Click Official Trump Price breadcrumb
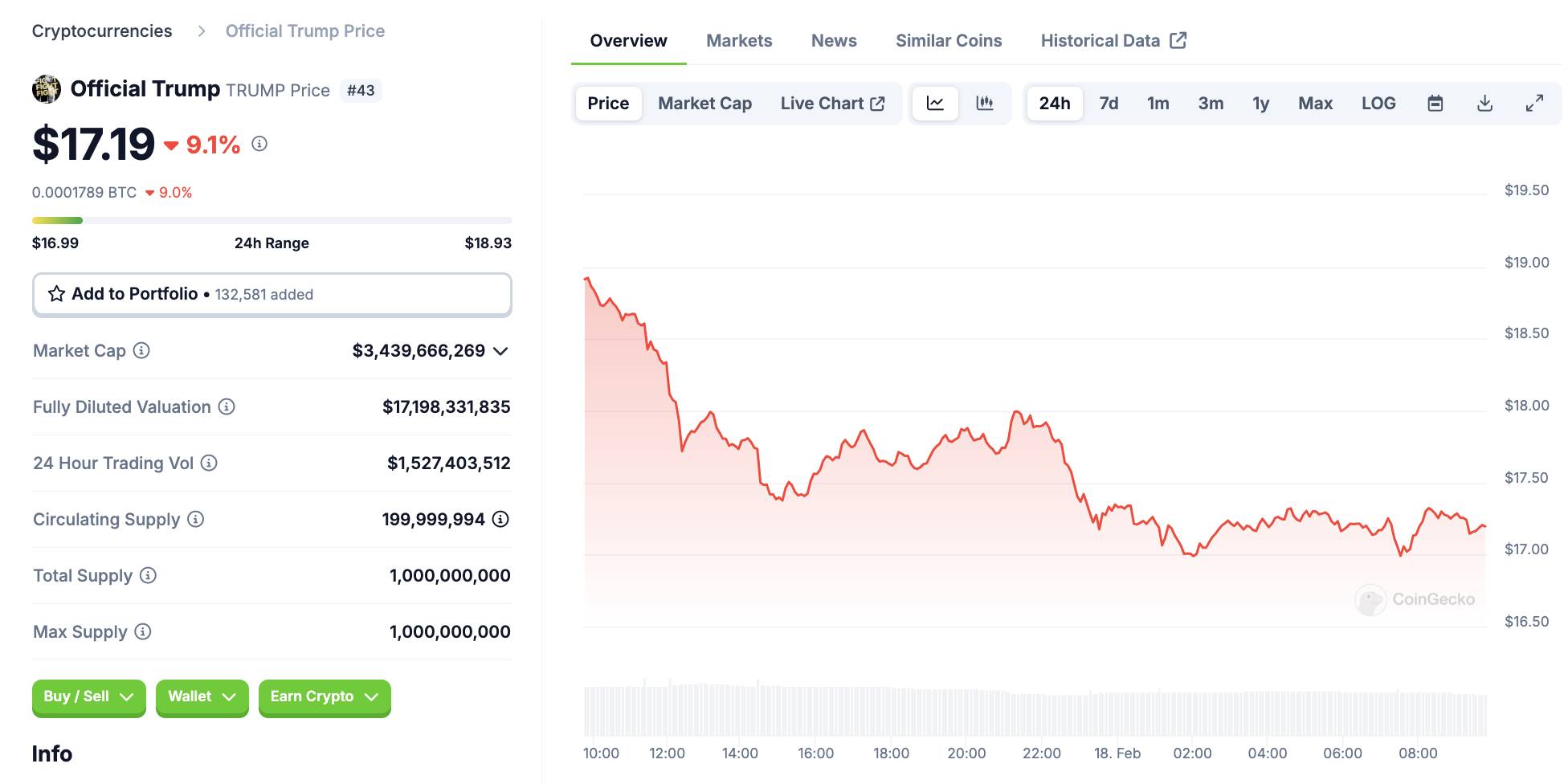 pyautogui.click(x=305, y=31)
